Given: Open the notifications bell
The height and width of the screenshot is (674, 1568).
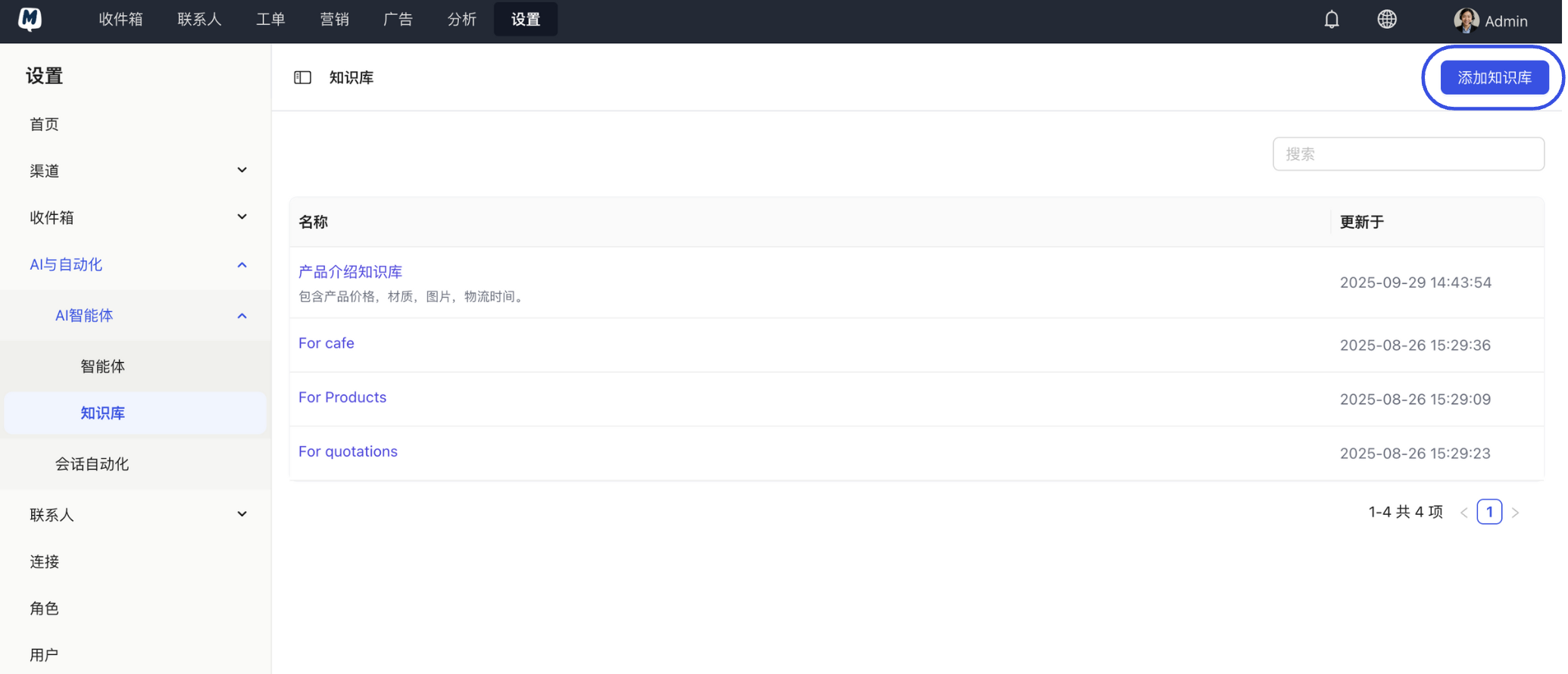Looking at the screenshot, I should click(1332, 20).
